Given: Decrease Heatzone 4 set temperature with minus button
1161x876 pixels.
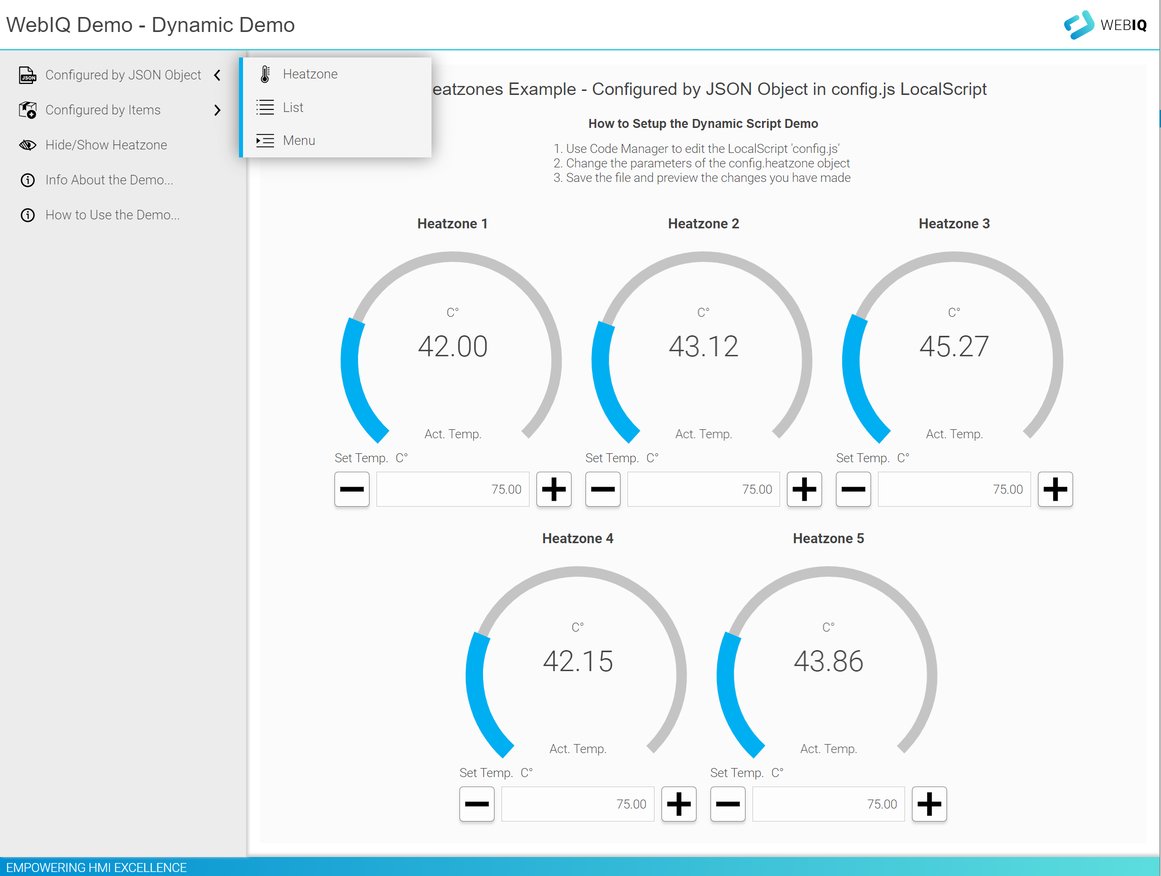Looking at the screenshot, I should (x=477, y=804).
